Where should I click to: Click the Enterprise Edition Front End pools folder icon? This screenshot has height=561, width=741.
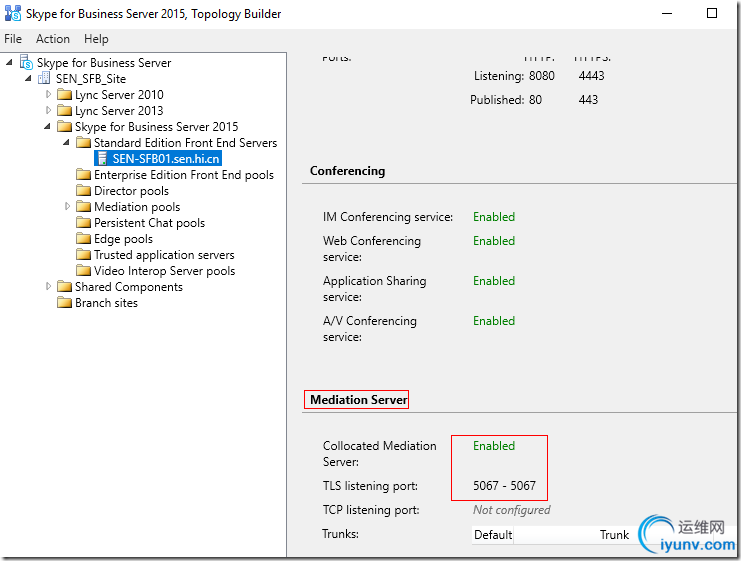coord(83,174)
